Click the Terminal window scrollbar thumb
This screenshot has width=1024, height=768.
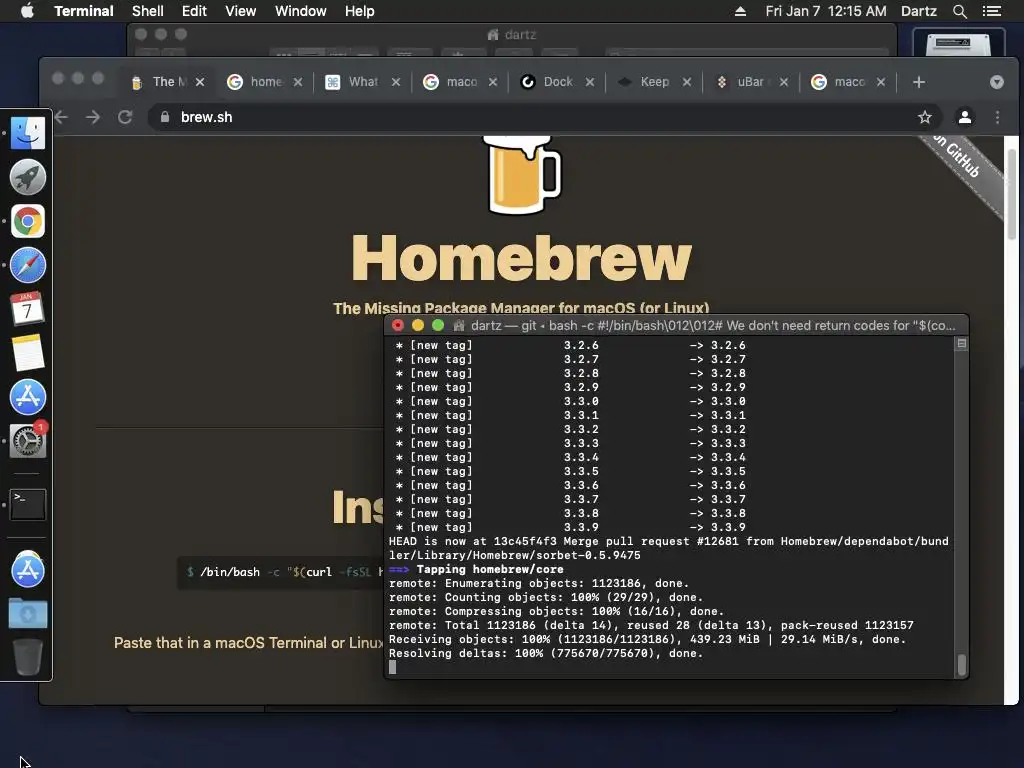coord(961,664)
